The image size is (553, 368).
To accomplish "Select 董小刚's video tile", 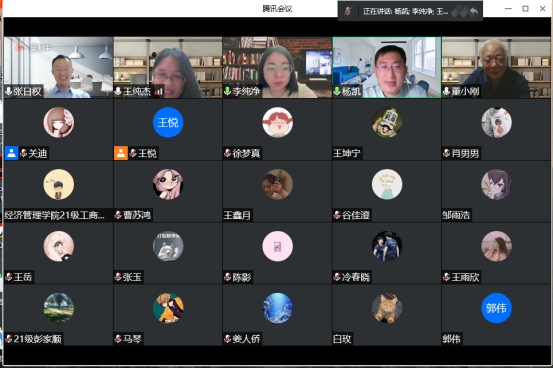I will coord(496,67).
